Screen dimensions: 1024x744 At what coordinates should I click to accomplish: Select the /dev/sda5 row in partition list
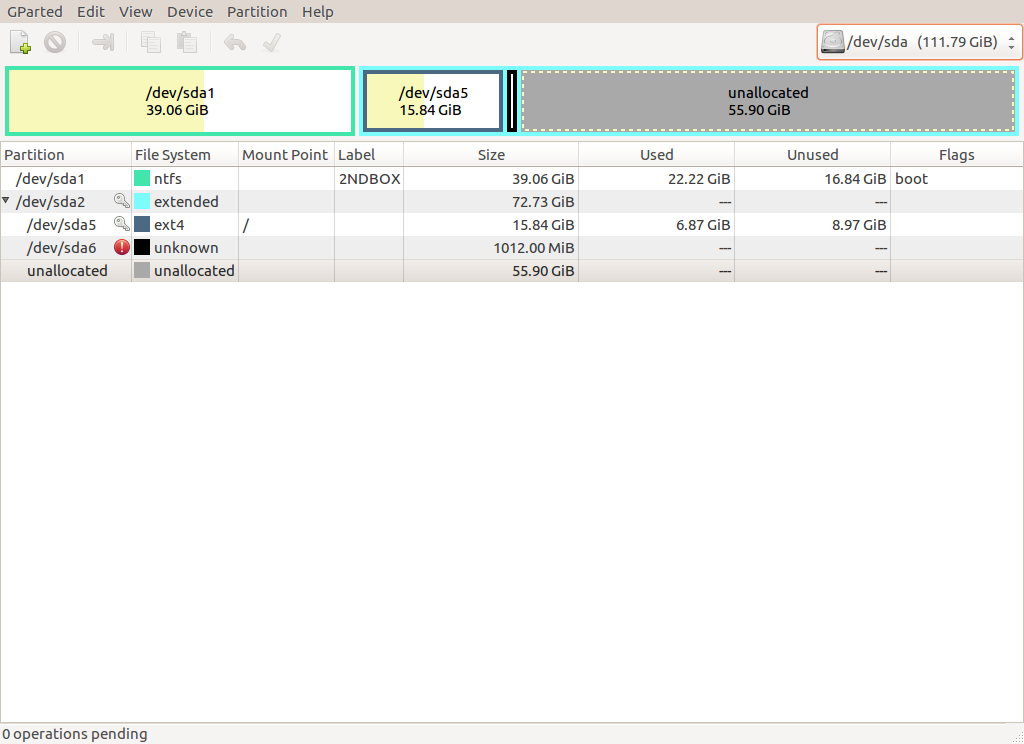512,224
